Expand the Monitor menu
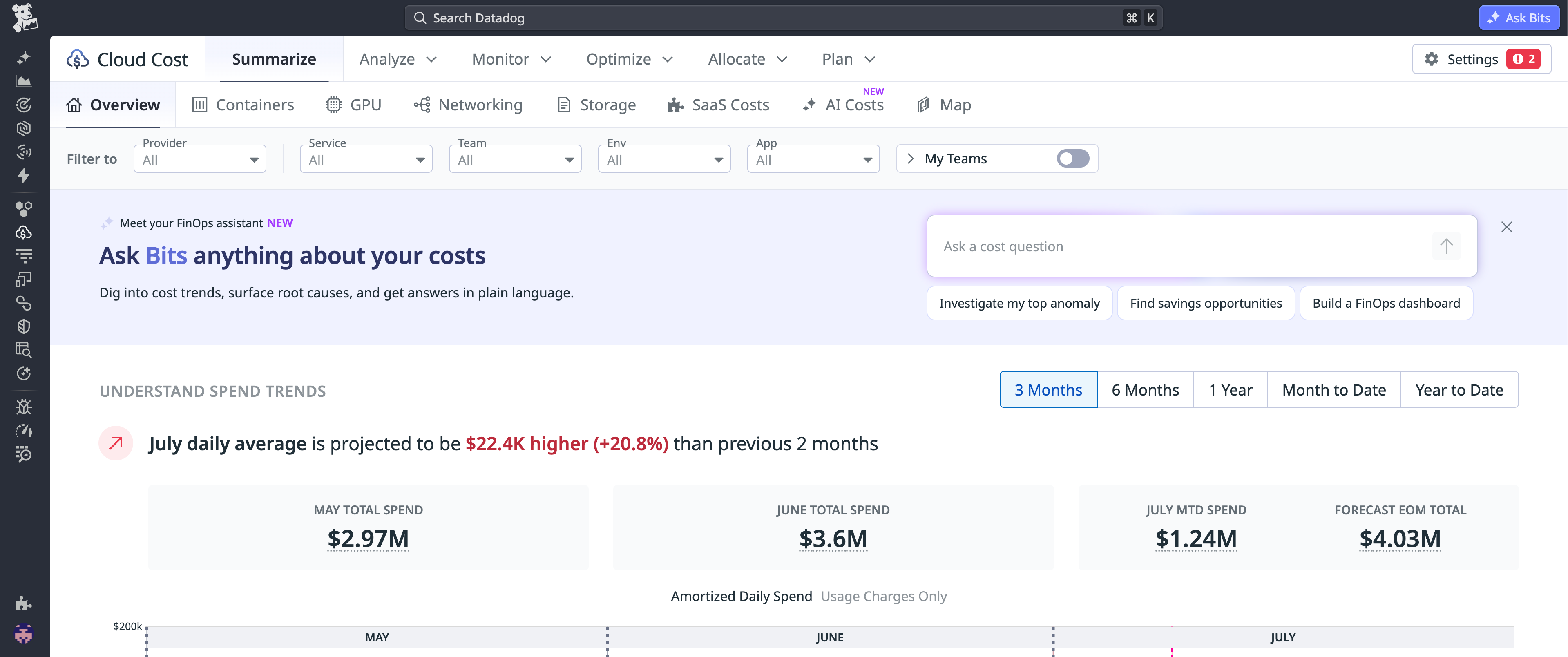Viewport: 1568px width, 657px height. pyautogui.click(x=512, y=59)
